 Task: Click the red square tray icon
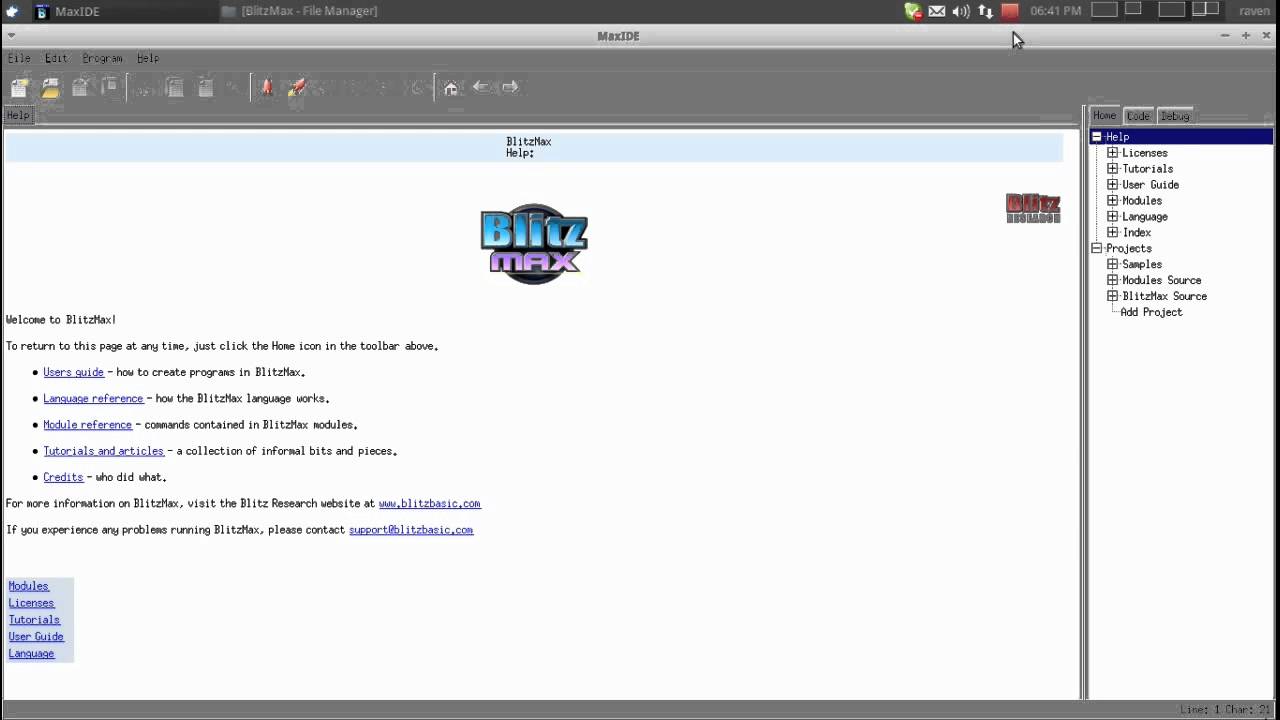tap(1010, 11)
